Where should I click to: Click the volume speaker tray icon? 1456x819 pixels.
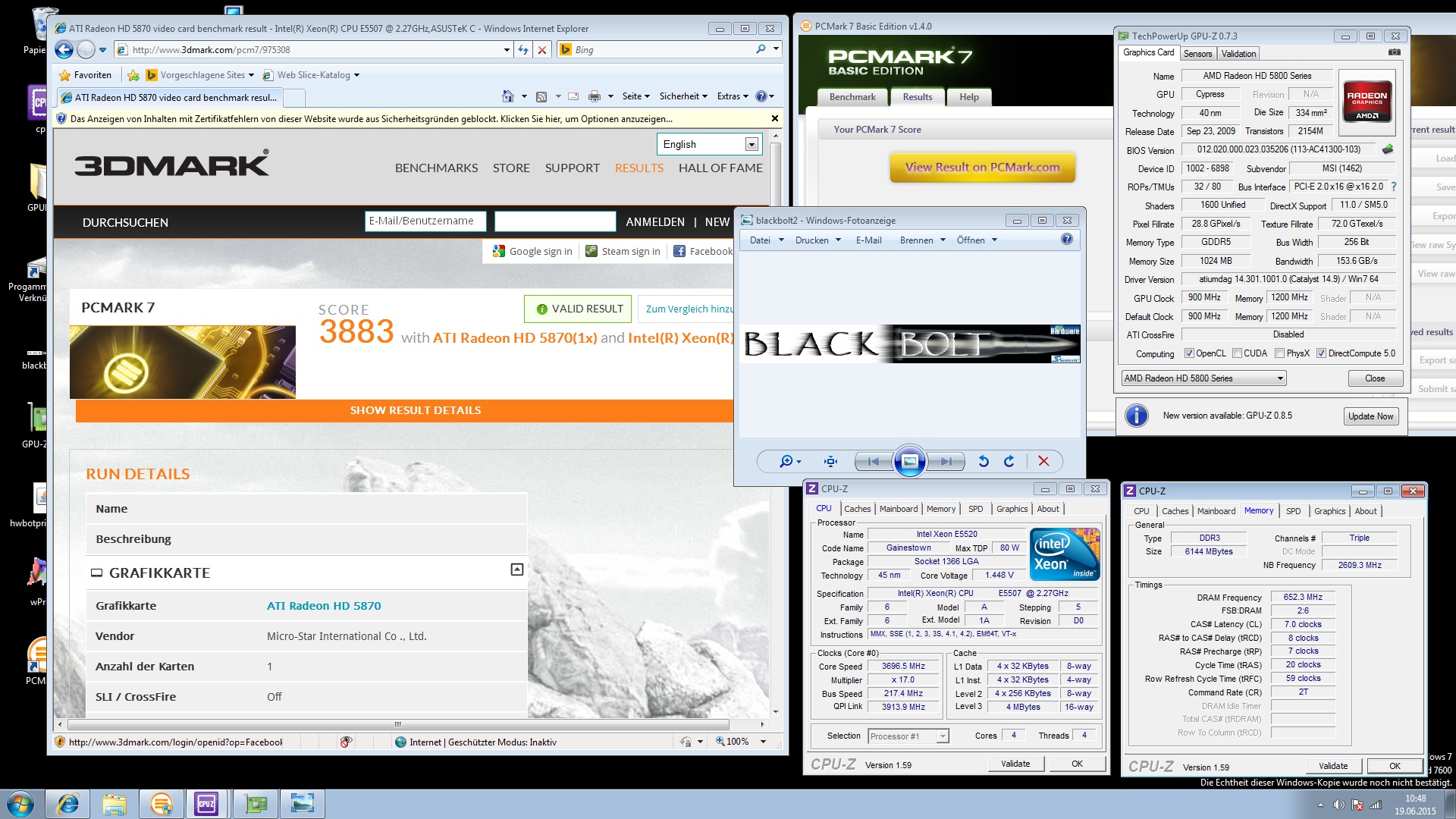(x=1339, y=805)
